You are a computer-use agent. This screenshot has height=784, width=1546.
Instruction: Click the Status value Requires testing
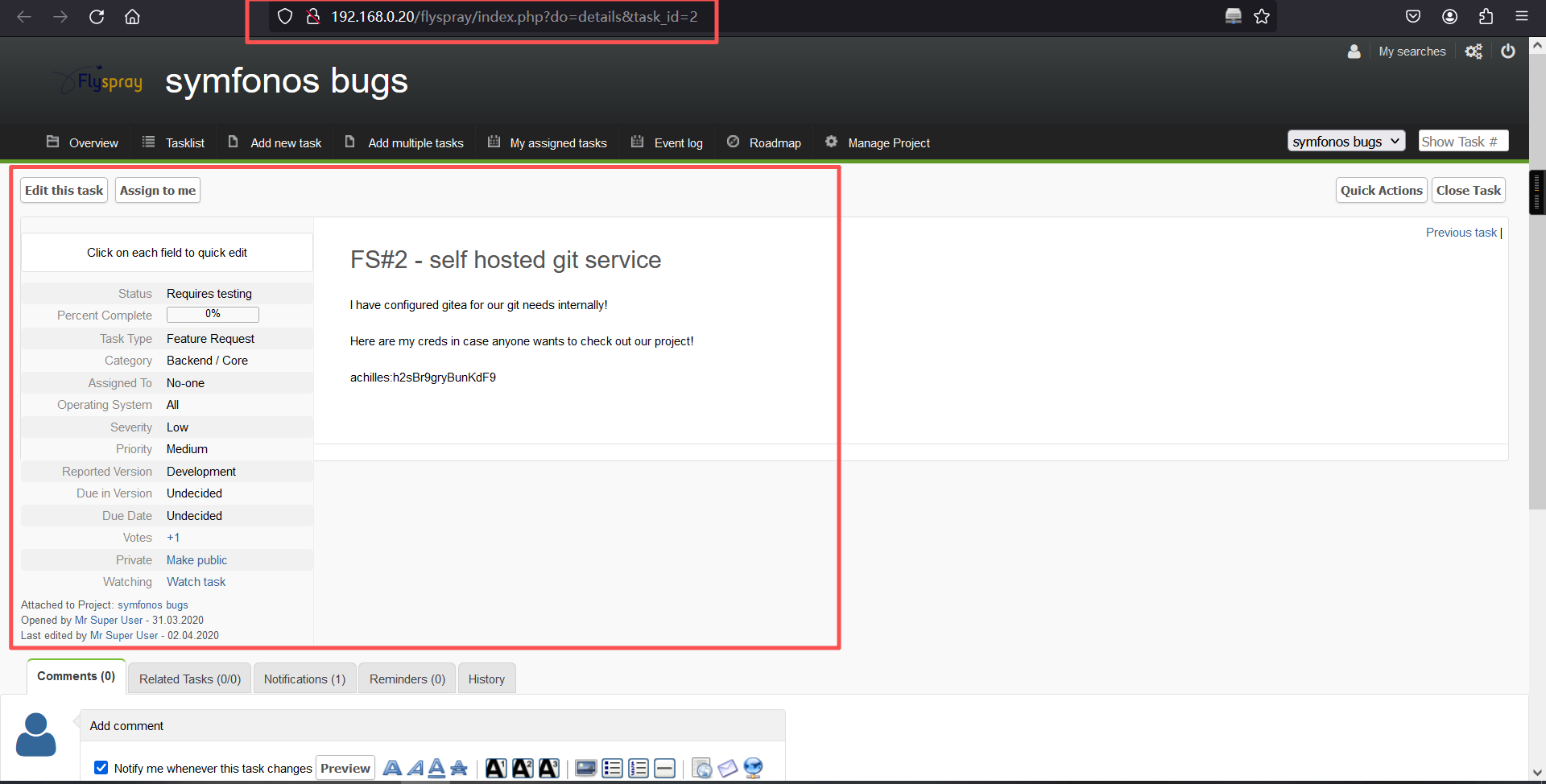click(x=209, y=294)
